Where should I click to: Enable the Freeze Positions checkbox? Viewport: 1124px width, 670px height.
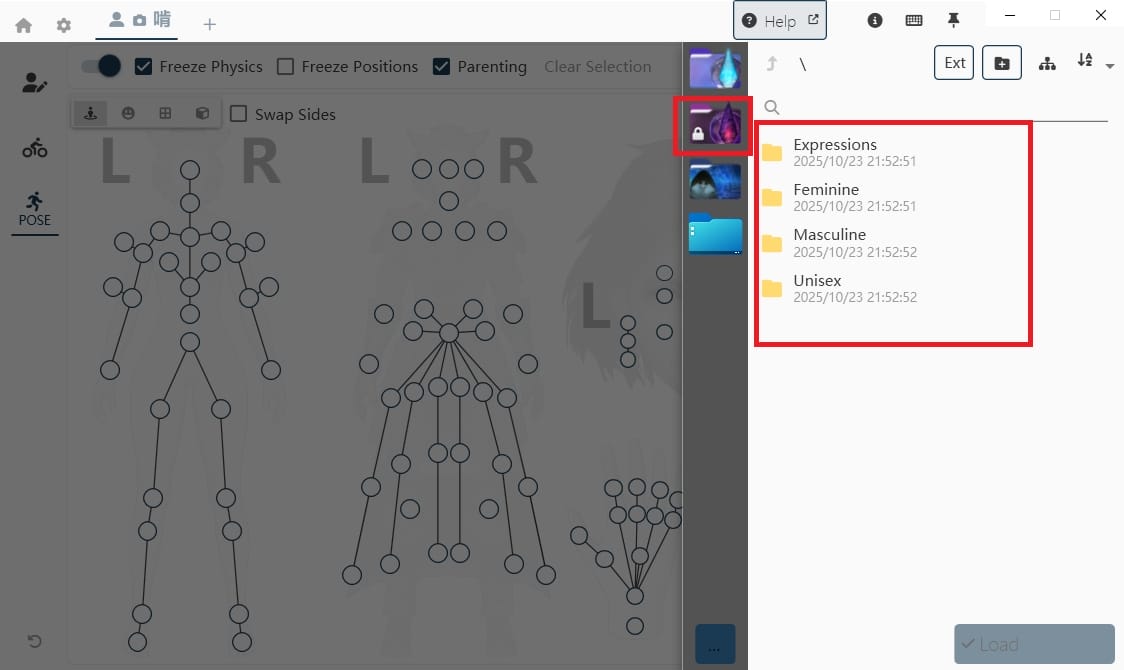(285, 67)
